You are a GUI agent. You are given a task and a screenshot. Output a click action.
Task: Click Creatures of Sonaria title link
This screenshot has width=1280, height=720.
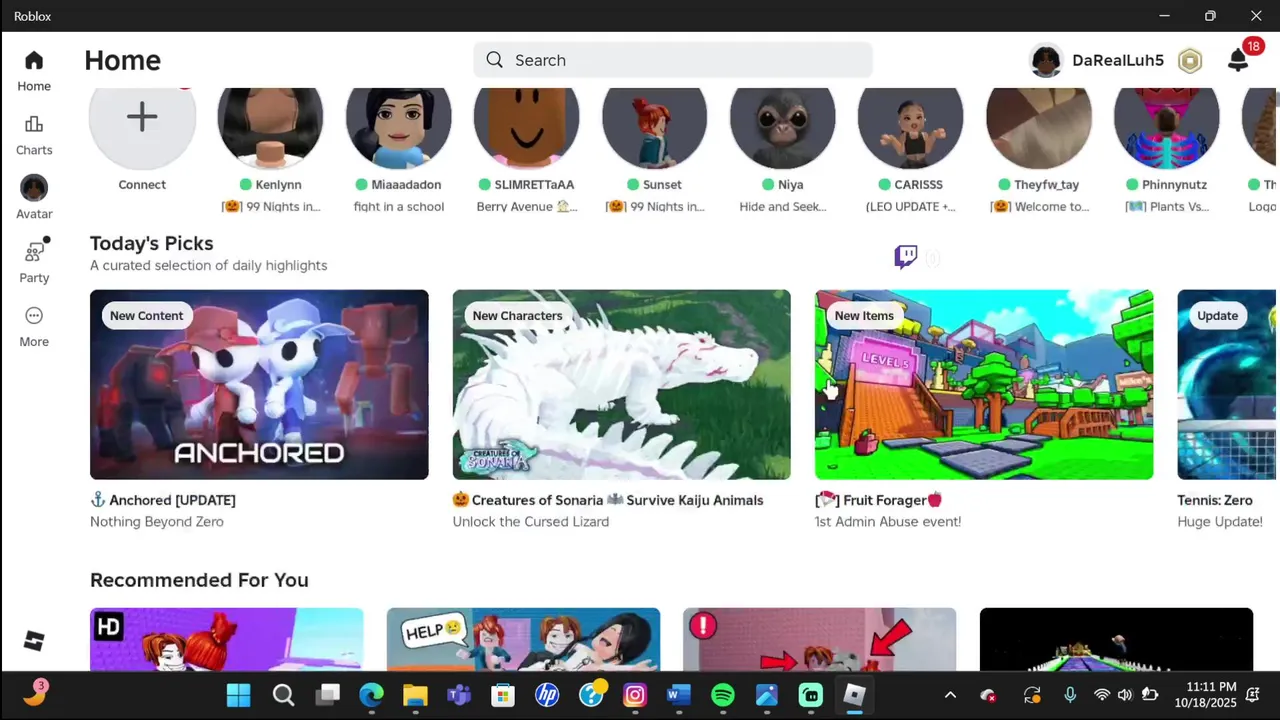coord(608,500)
